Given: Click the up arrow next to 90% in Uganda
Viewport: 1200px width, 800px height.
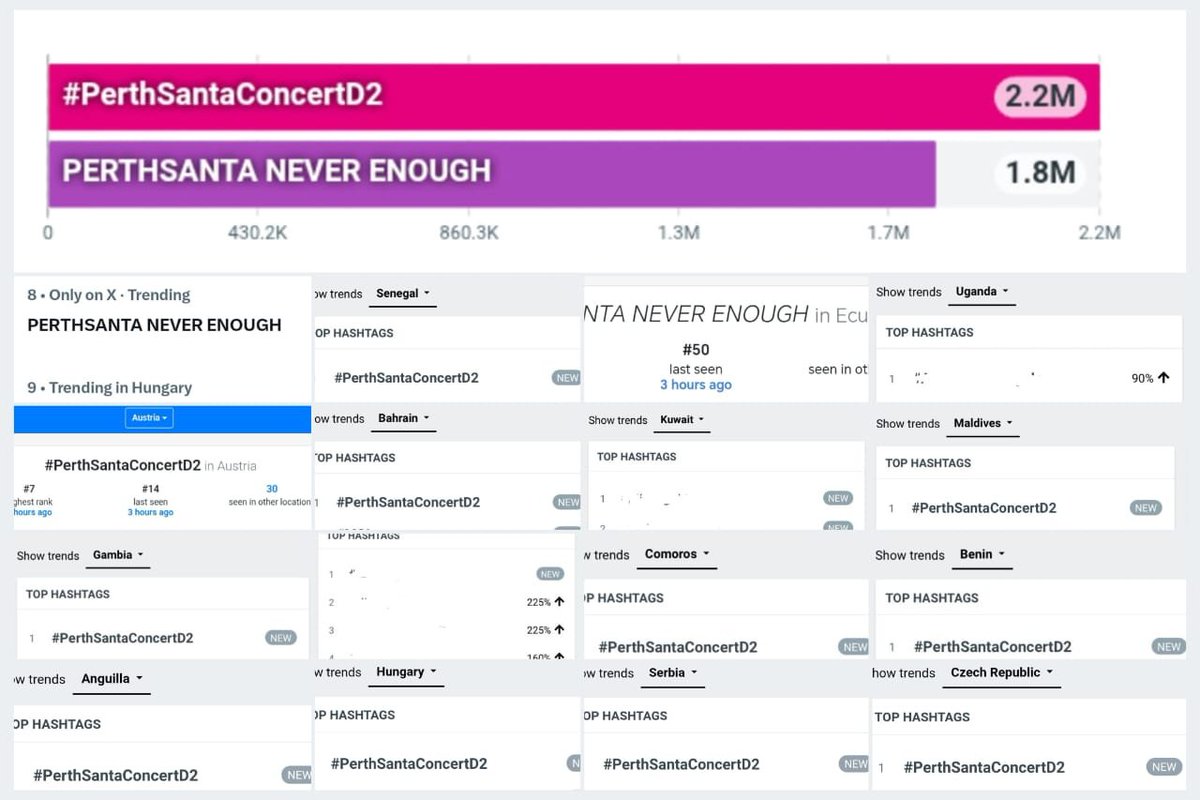Looking at the screenshot, I should 1164,379.
